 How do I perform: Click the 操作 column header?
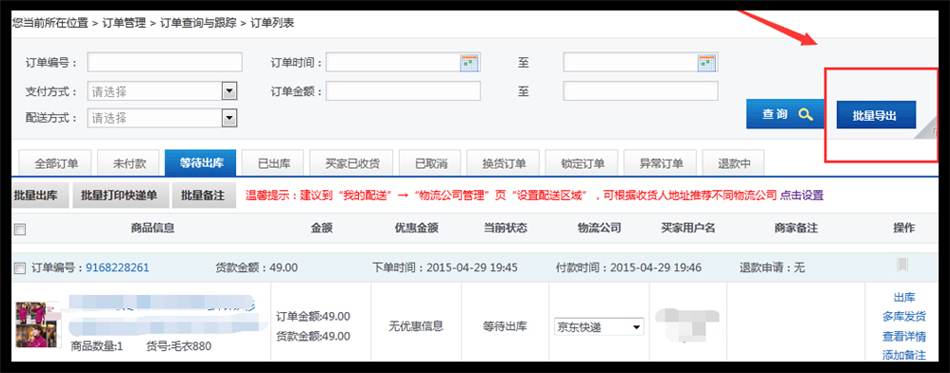(x=904, y=228)
